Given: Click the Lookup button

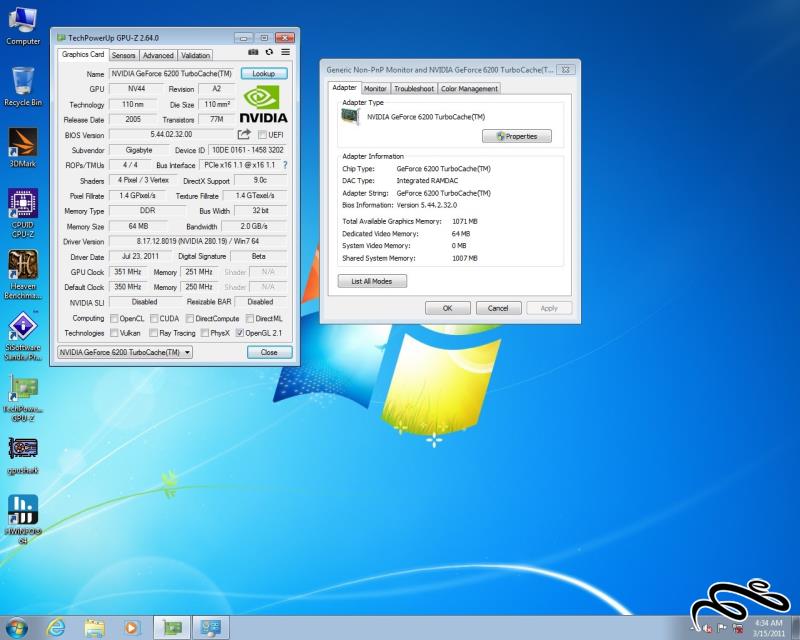Looking at the screenshot, I should [264, 73].
